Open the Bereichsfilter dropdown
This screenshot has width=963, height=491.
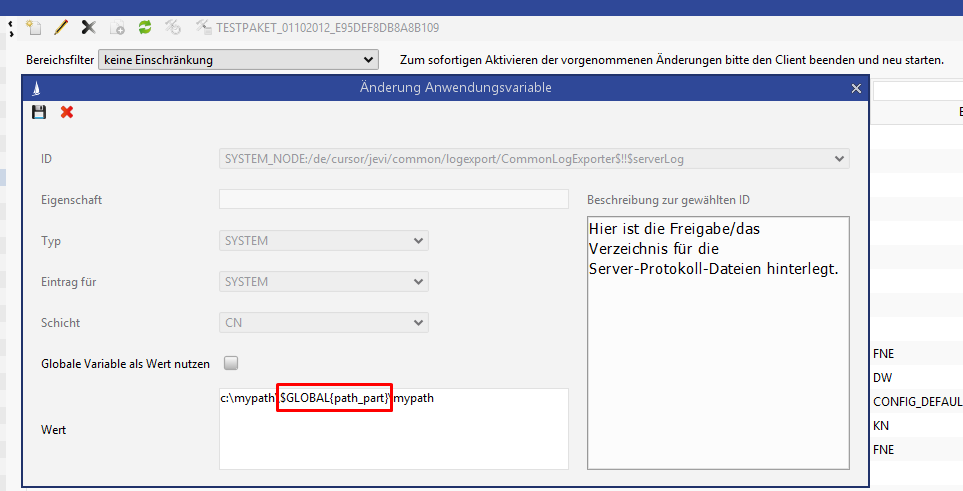[238, 60]
